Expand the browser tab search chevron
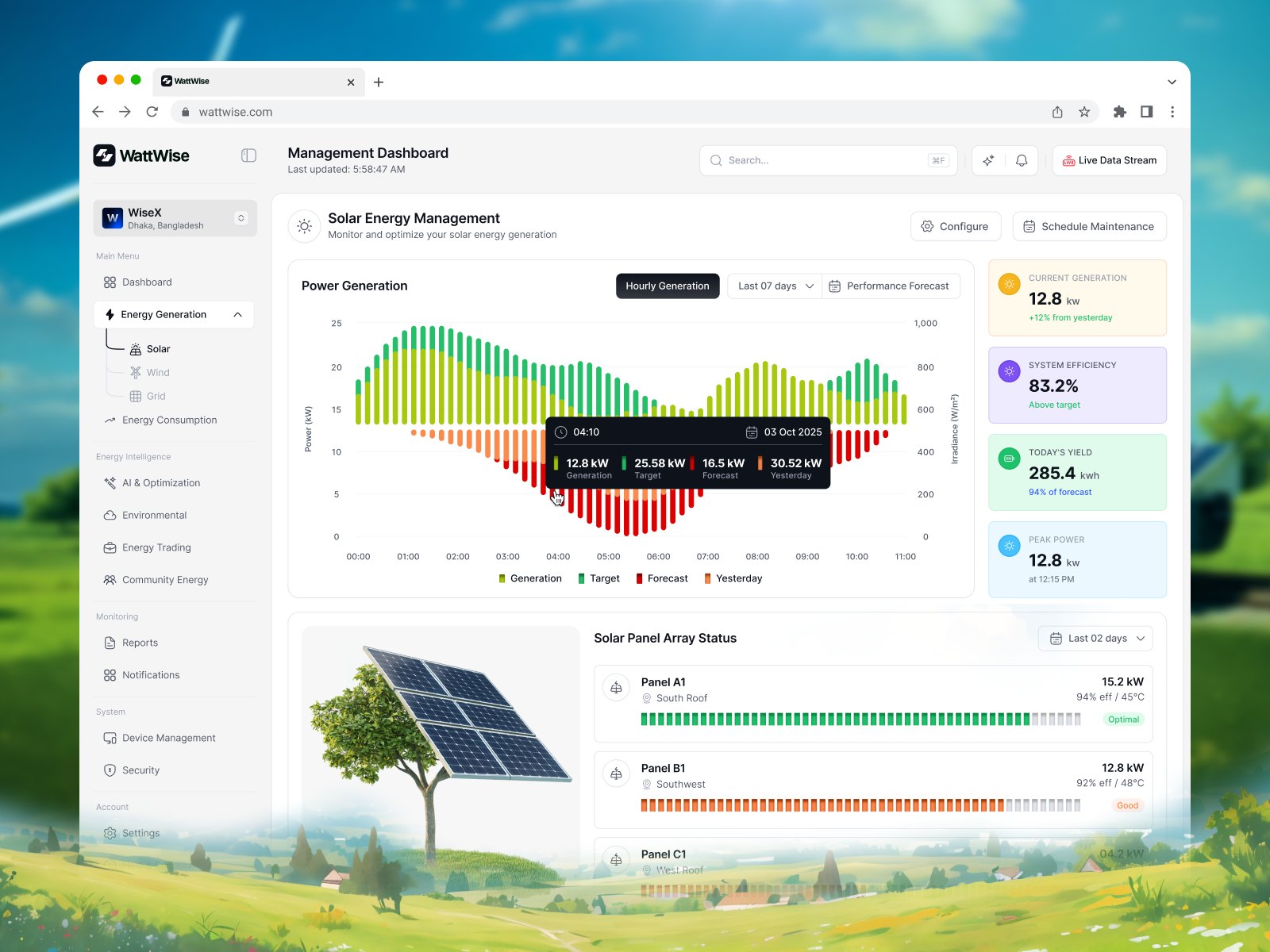The height and width of the screenshot is (952, 1270). click(x=1172, y=82)
